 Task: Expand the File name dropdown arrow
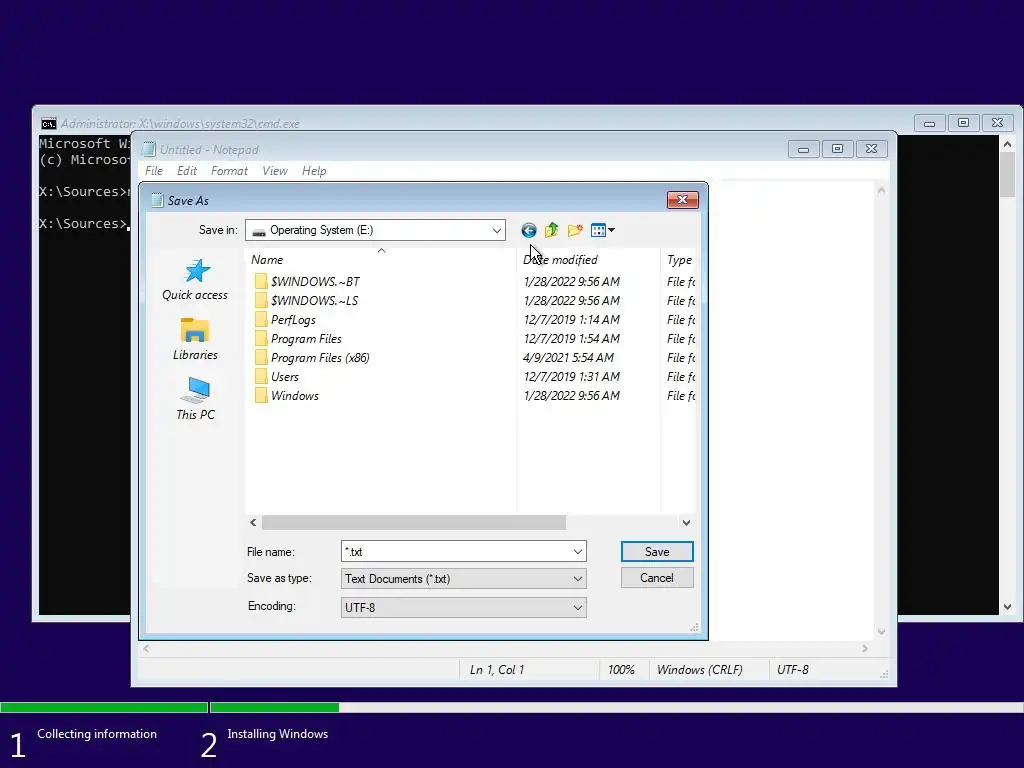[x=578, y=552]
